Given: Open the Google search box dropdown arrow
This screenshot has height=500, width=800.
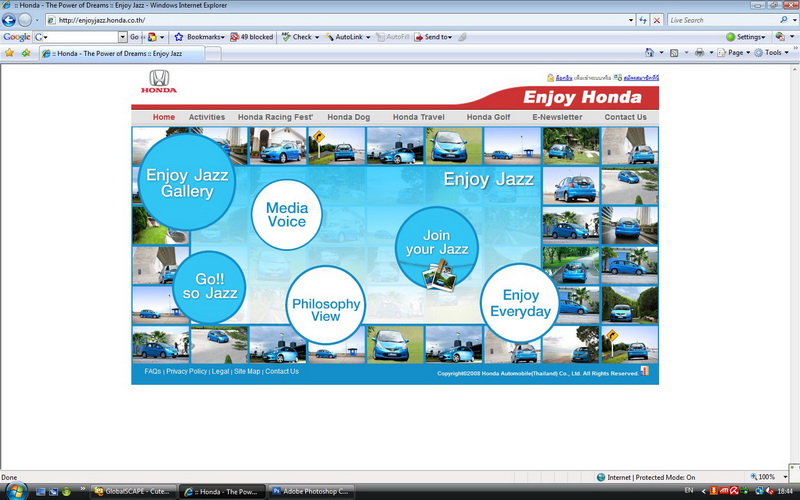Looking at the screenshot, I should point(122,37).
